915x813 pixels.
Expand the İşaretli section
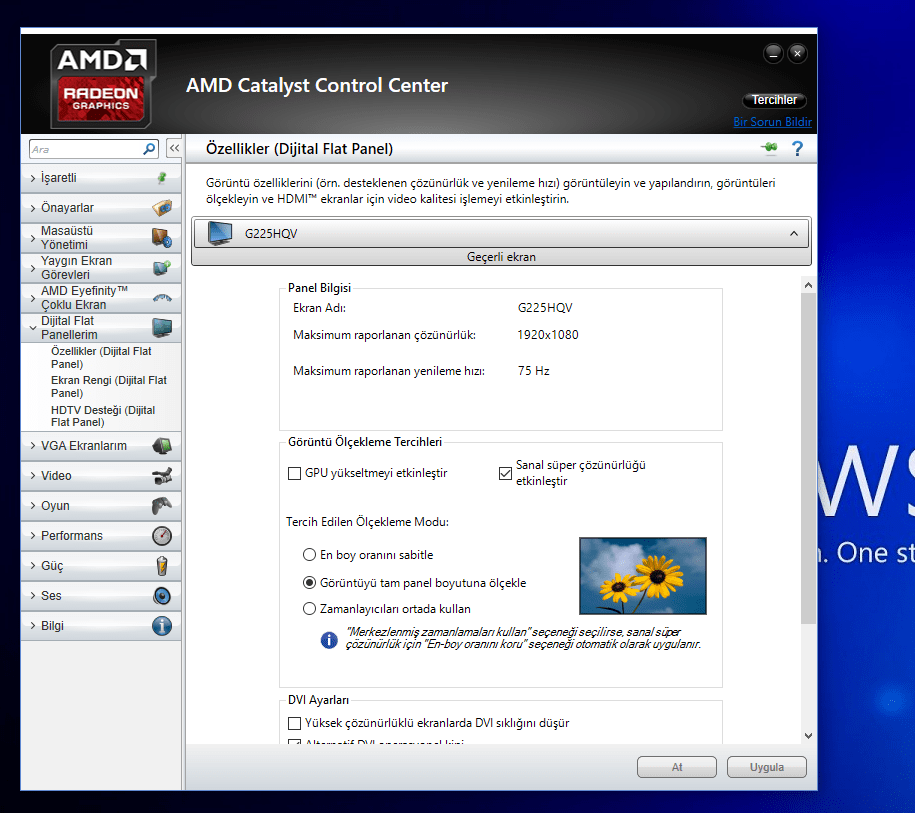click(x=33, y=178)
